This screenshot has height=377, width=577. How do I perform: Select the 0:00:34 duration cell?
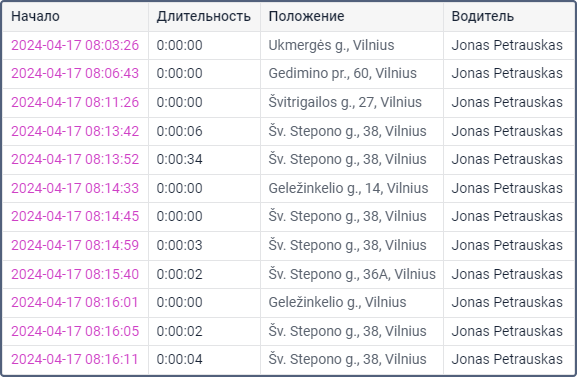(205, 159)
